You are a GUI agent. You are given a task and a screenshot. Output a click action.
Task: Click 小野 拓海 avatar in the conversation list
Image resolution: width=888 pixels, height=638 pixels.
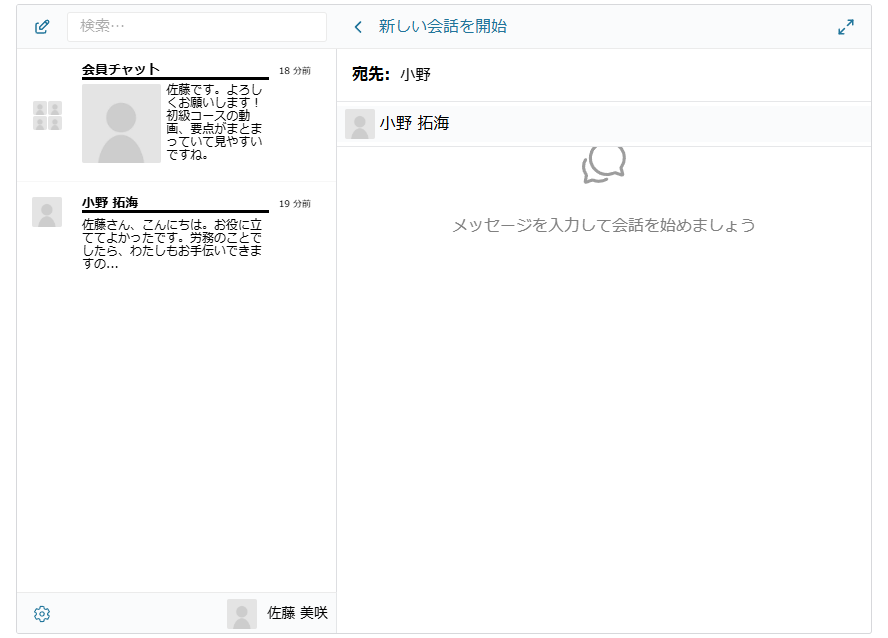(47, 212)
